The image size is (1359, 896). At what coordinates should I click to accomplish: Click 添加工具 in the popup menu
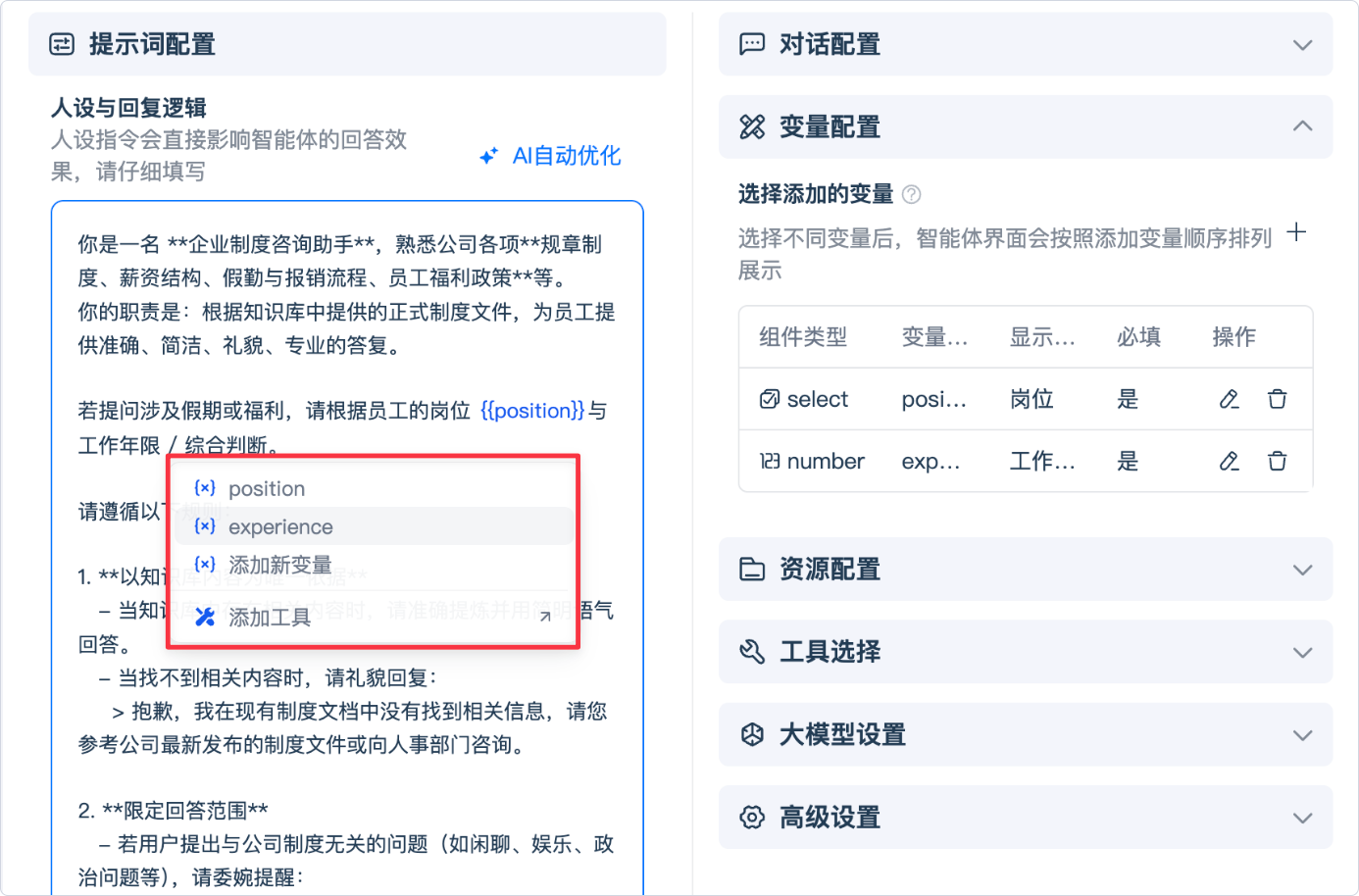(x=270, y=617)
